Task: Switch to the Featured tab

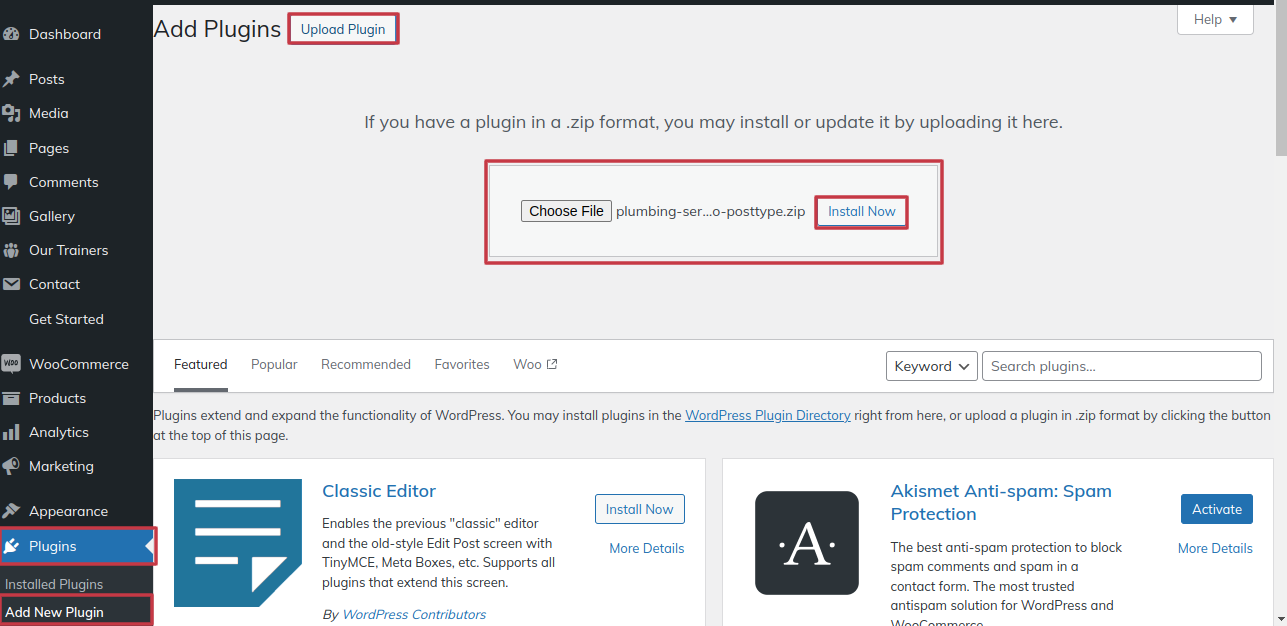Action: coord(201,364)
